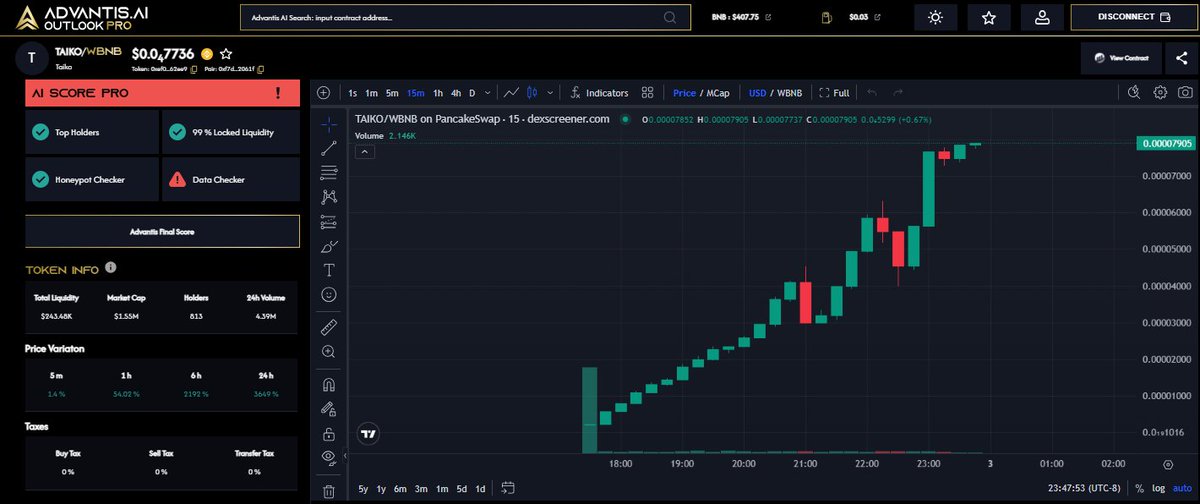Viewport: 1200px width, 504px height.
Task: Expand the timeframe dropdown arrow
Action: click(487, 93)
